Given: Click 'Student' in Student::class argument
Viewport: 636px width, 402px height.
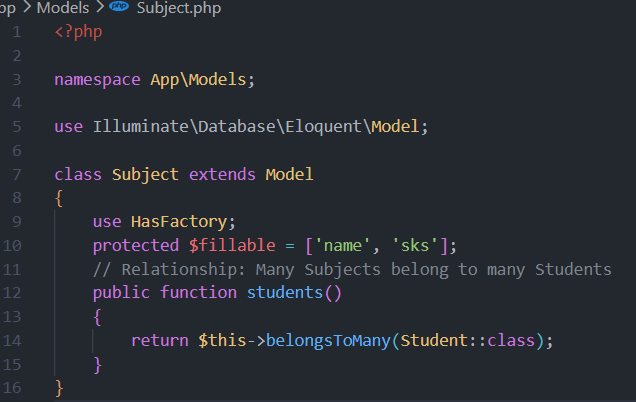Looking at the screenshot, I should [x=434, y=340].
